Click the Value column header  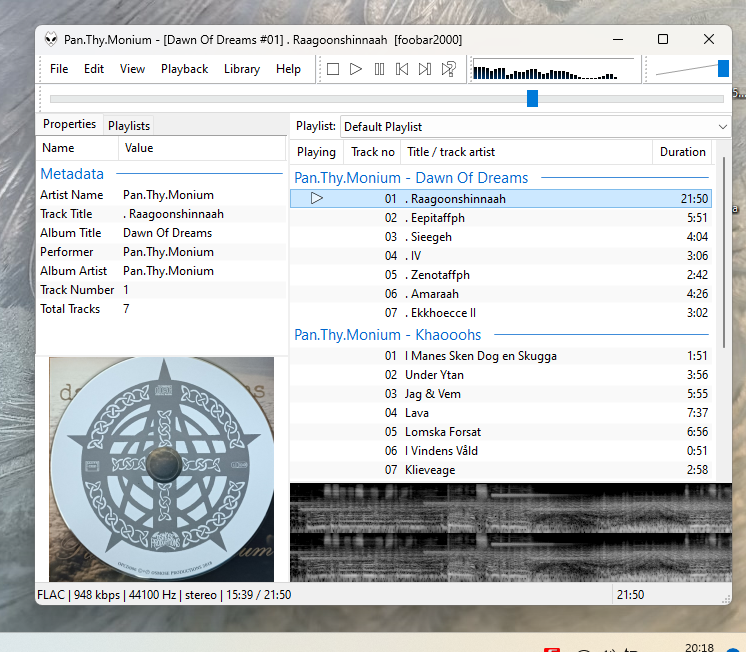[202, 148]
